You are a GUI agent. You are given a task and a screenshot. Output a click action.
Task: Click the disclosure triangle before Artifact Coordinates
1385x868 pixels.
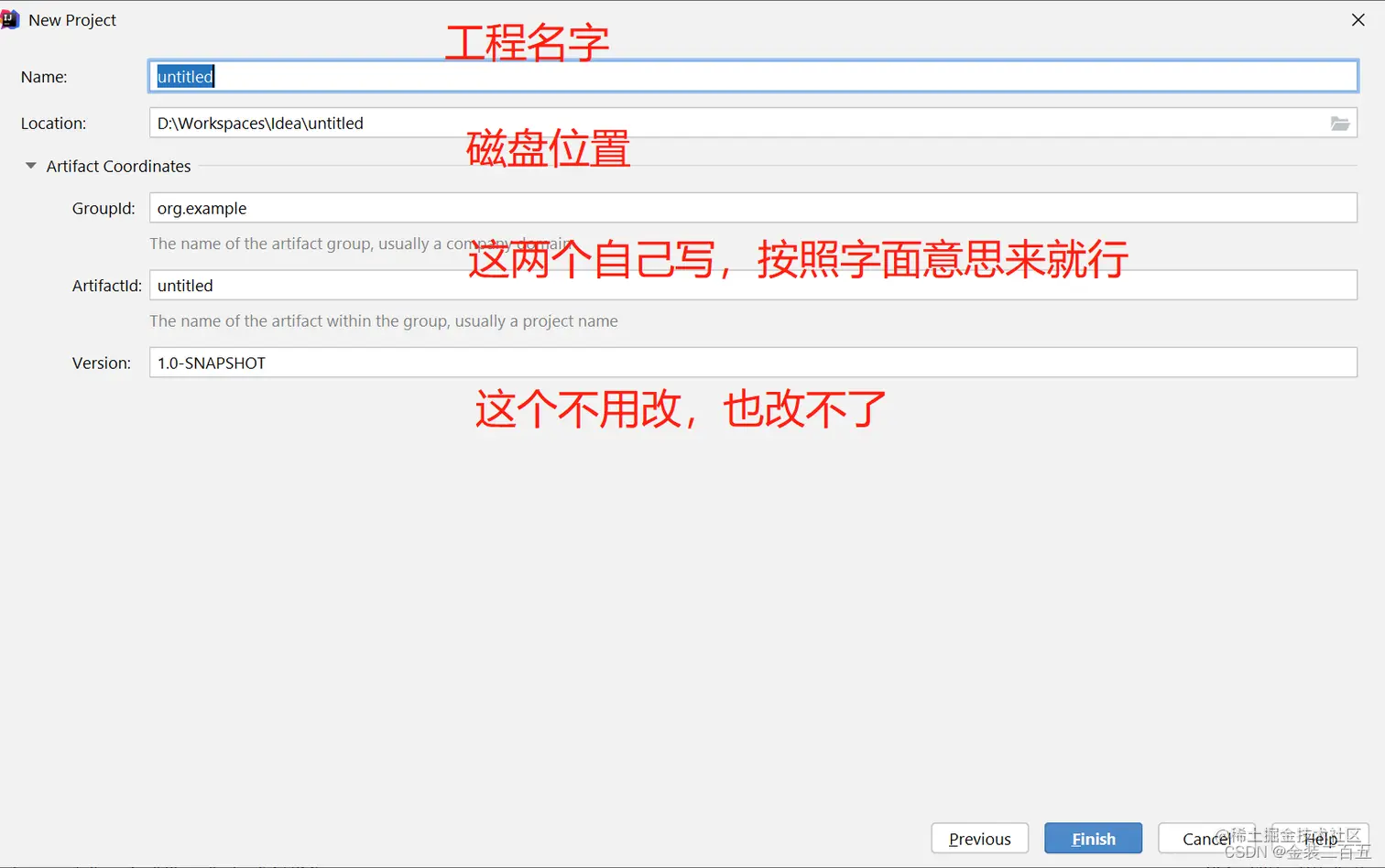[x=30, y=166]
